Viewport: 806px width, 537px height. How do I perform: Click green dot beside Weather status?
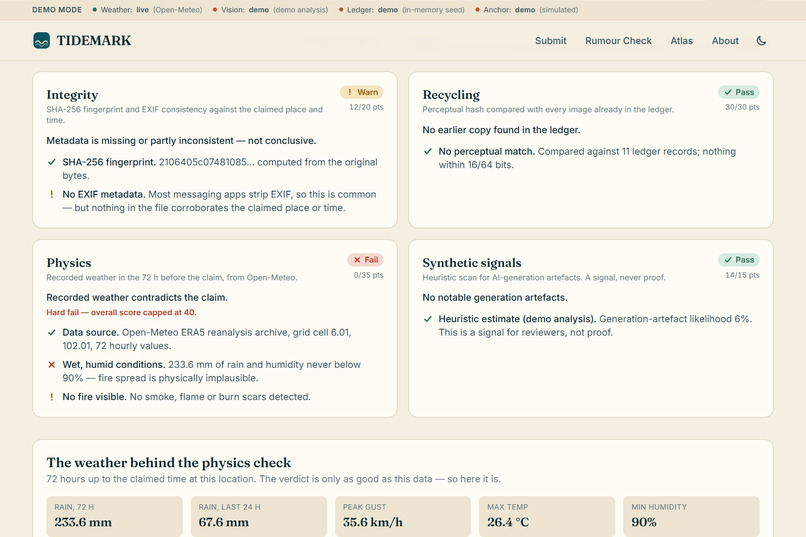95,10
